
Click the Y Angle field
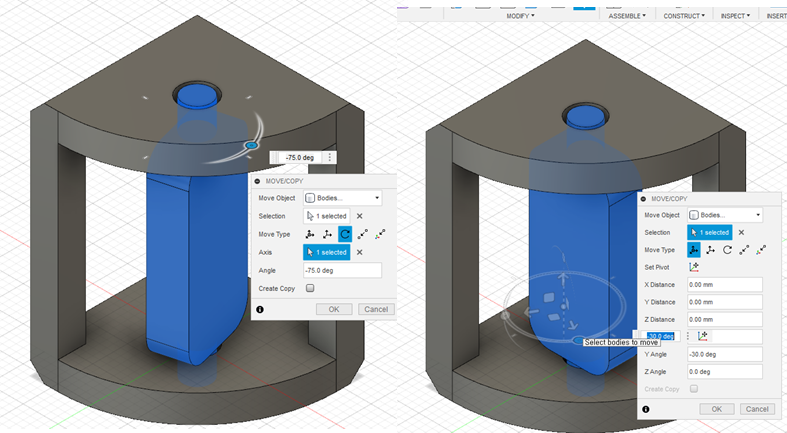point(725,354)
